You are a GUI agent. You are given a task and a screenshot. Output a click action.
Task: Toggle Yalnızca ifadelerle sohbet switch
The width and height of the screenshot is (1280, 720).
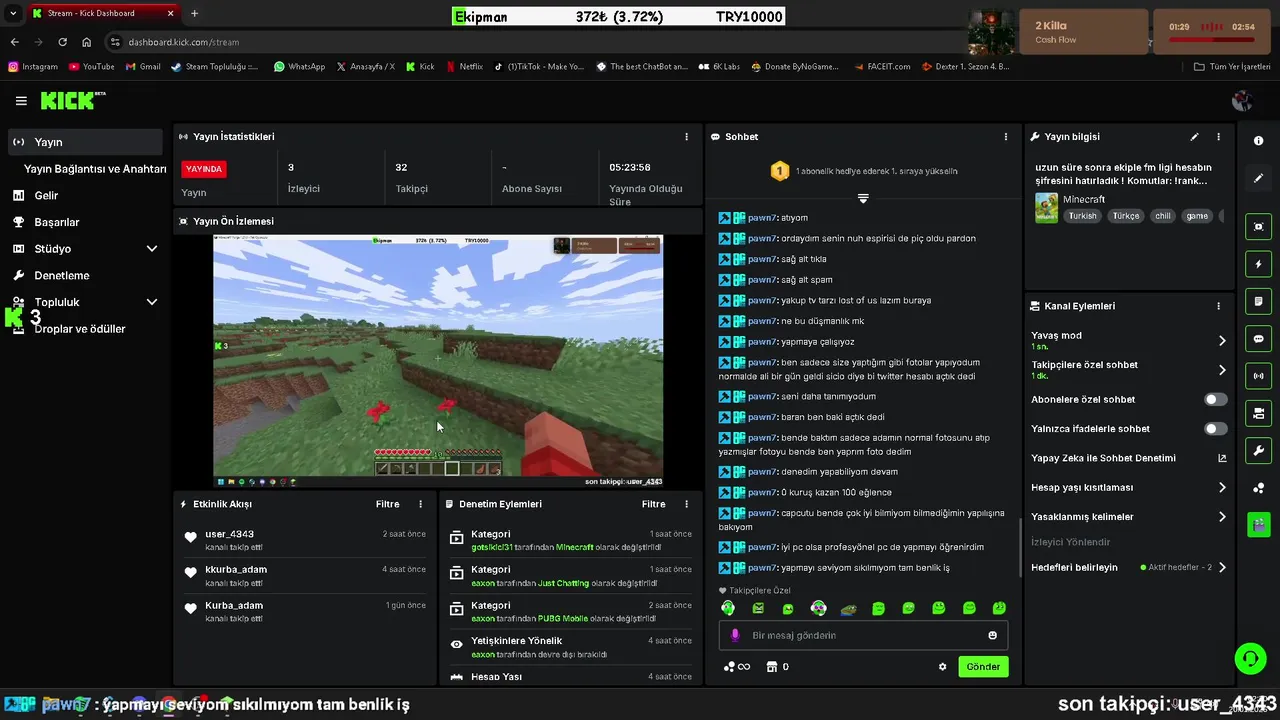pyautogui.click(x=1215, y=428)
